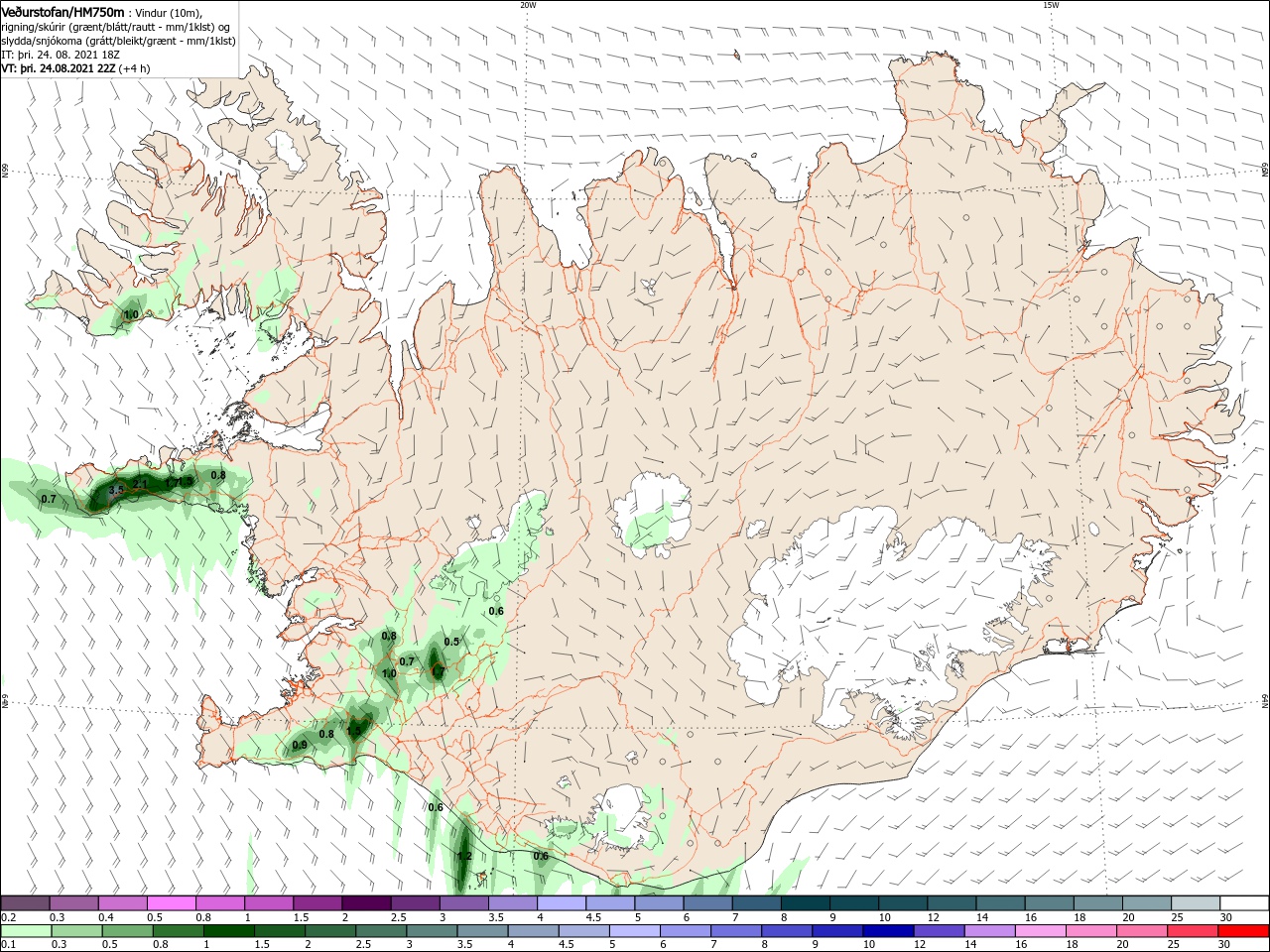1270x952 pixels.
Task: Click the 15W longitude label at top
Action: tap(1050, 5)
